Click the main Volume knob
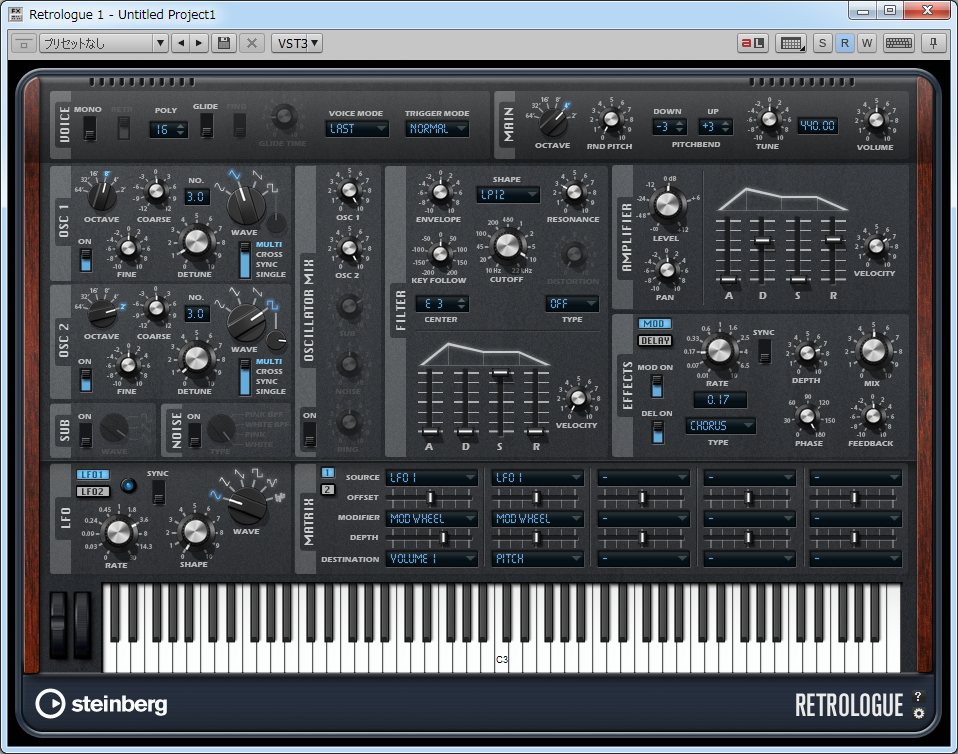 pyautogui.click(x=876, y=120)
